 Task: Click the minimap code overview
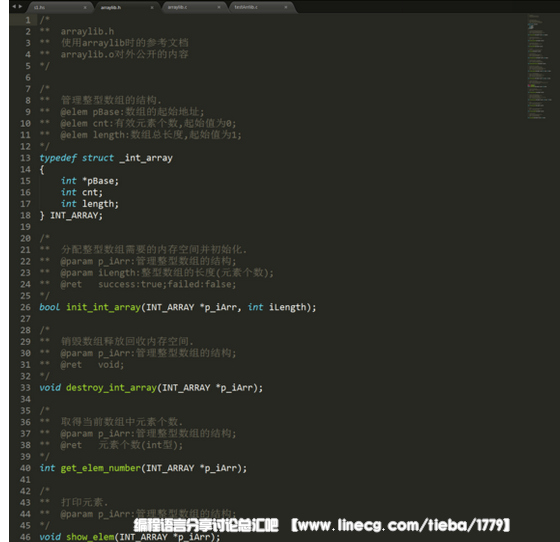coord(539,67)
